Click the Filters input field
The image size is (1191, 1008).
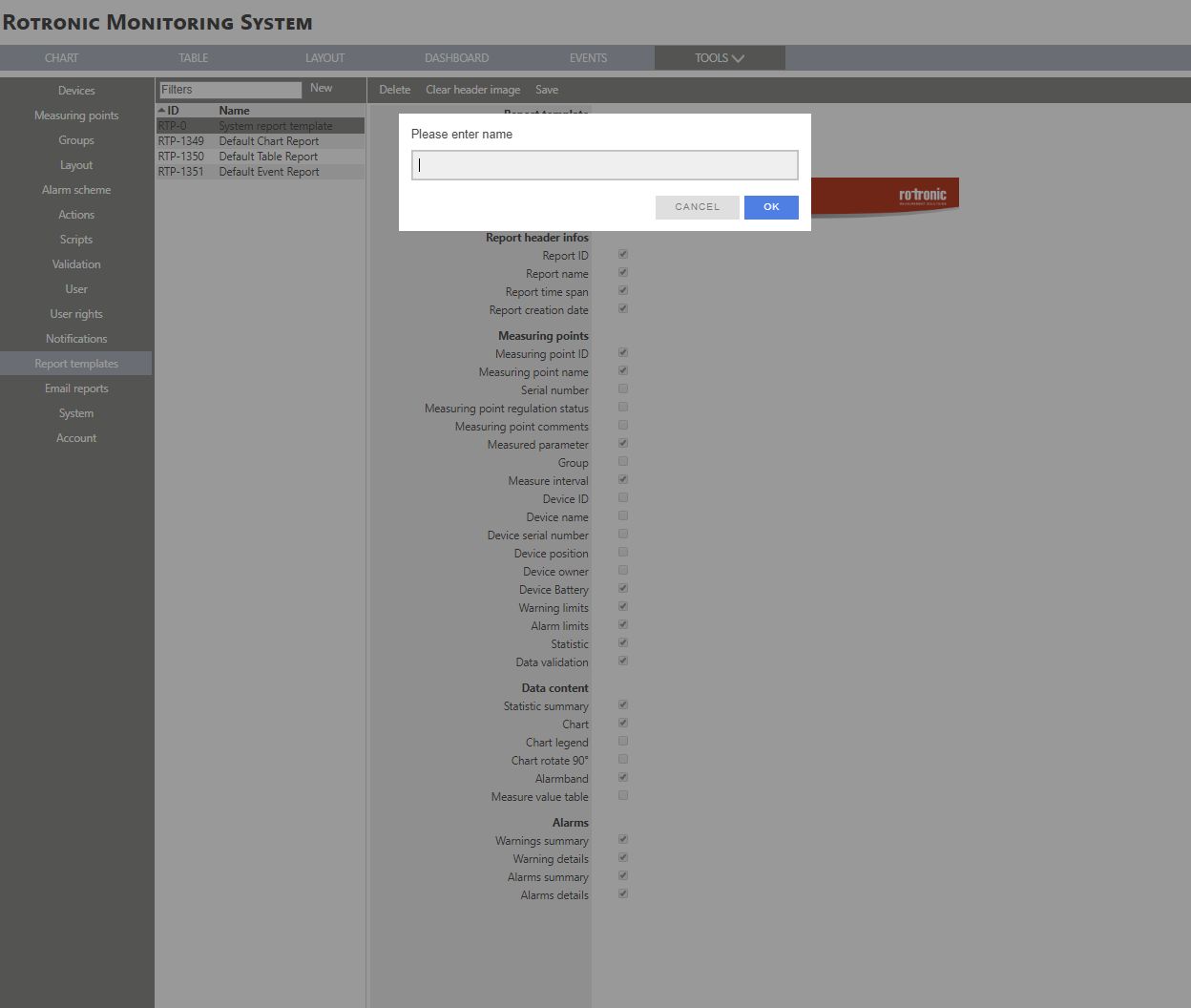(230, 90)
